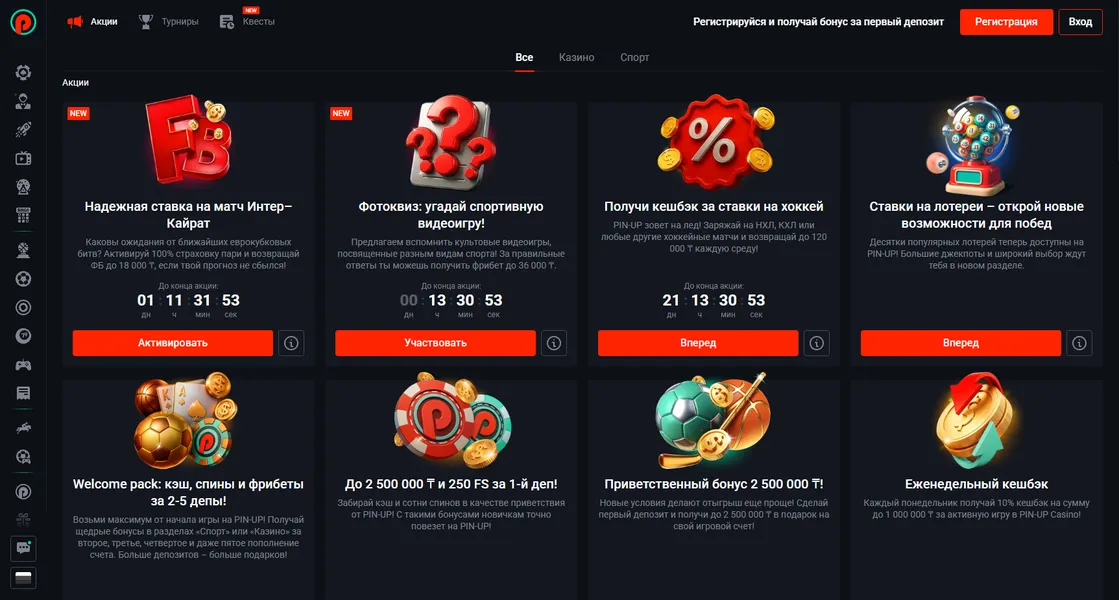Open Турниры in top menu
Viewport: 1119px width, 600px height.
168,21
